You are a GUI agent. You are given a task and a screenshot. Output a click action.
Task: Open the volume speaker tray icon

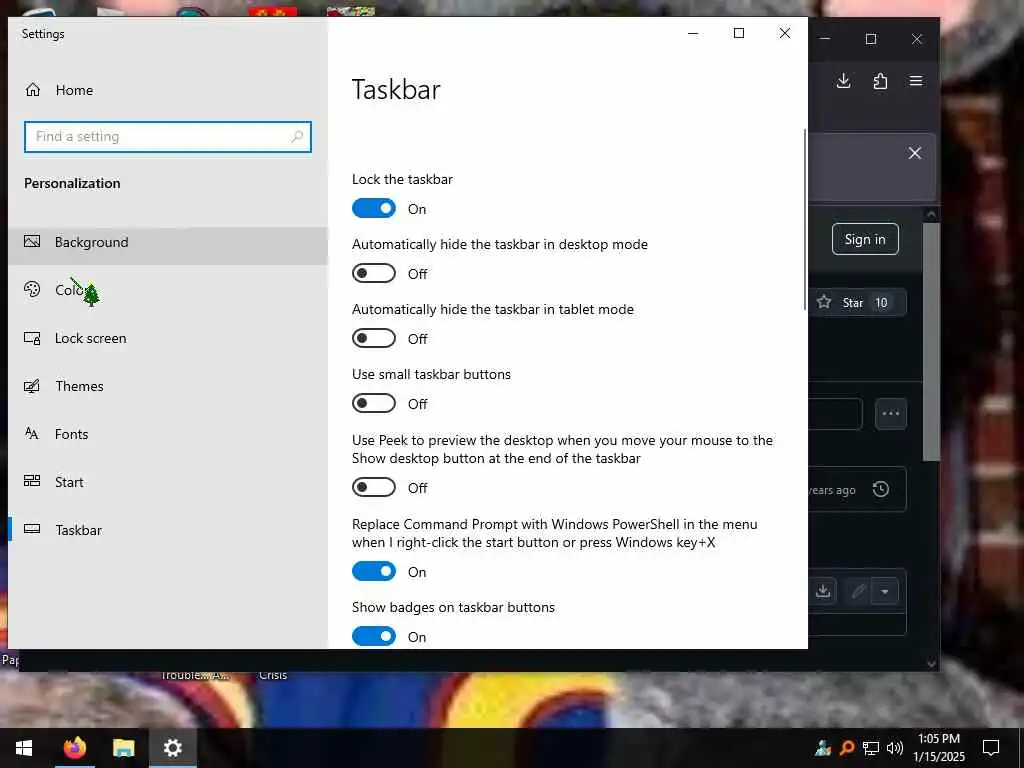[x=895, y=748]
